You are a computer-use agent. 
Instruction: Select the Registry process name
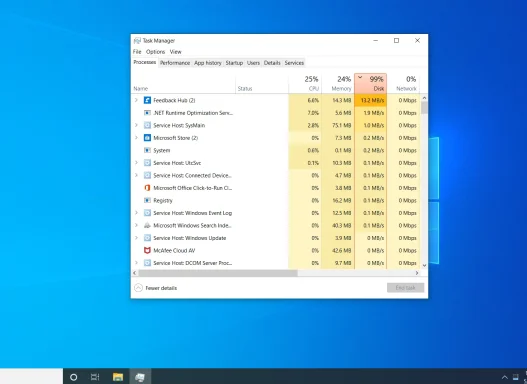pos(163,201)
